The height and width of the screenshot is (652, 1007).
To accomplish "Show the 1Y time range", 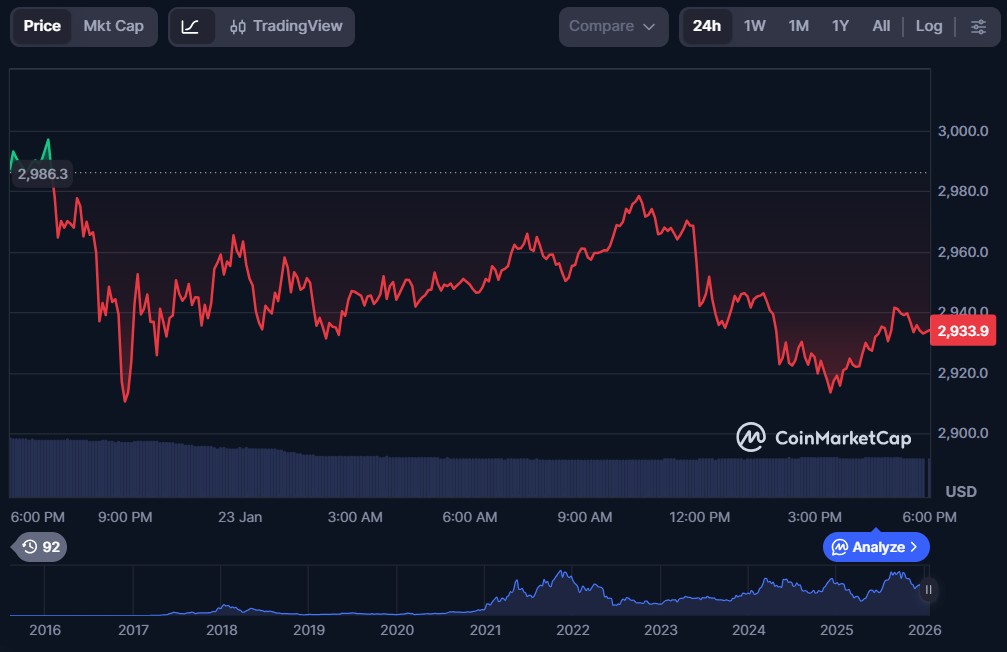I will [840, 26].
